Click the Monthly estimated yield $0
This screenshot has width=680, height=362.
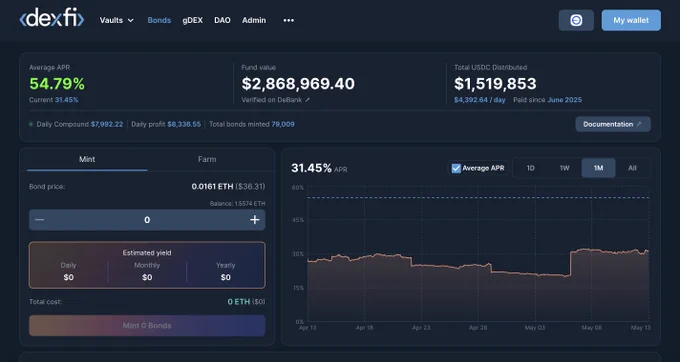(x=147, y=277)
